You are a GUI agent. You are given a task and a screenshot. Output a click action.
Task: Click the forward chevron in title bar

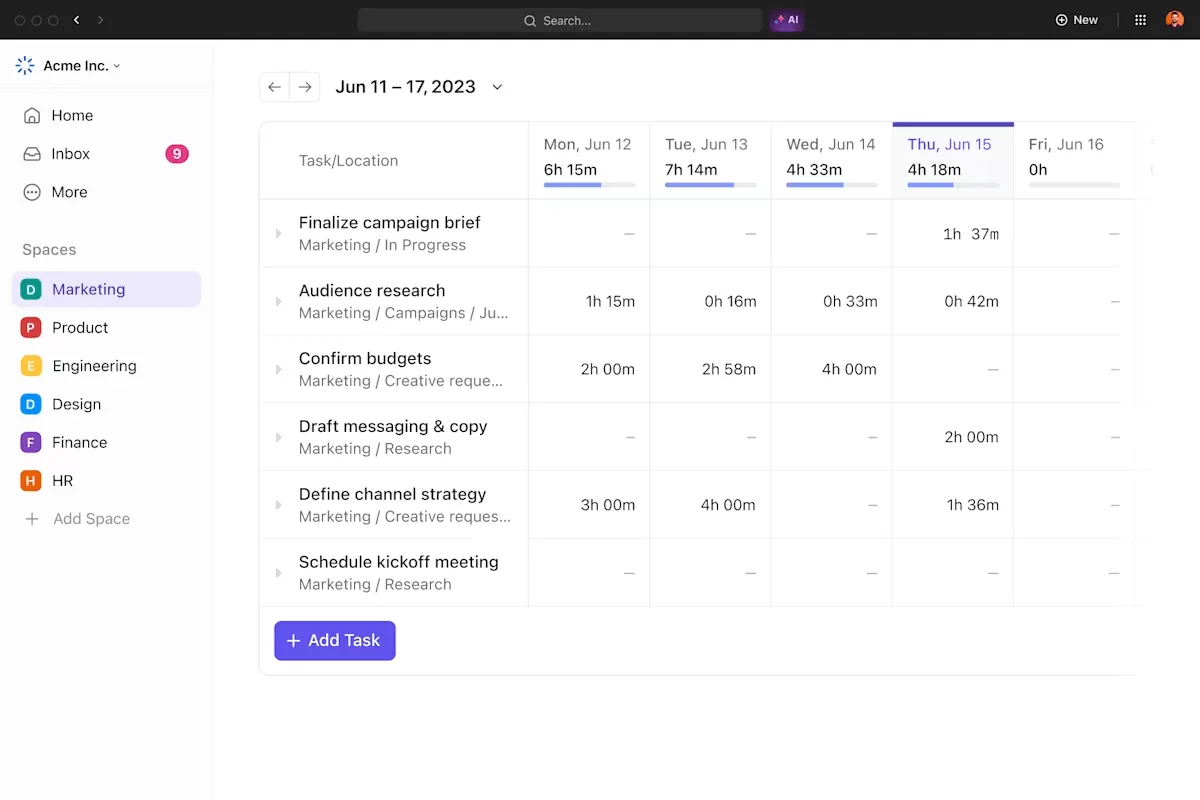(100, 20)
